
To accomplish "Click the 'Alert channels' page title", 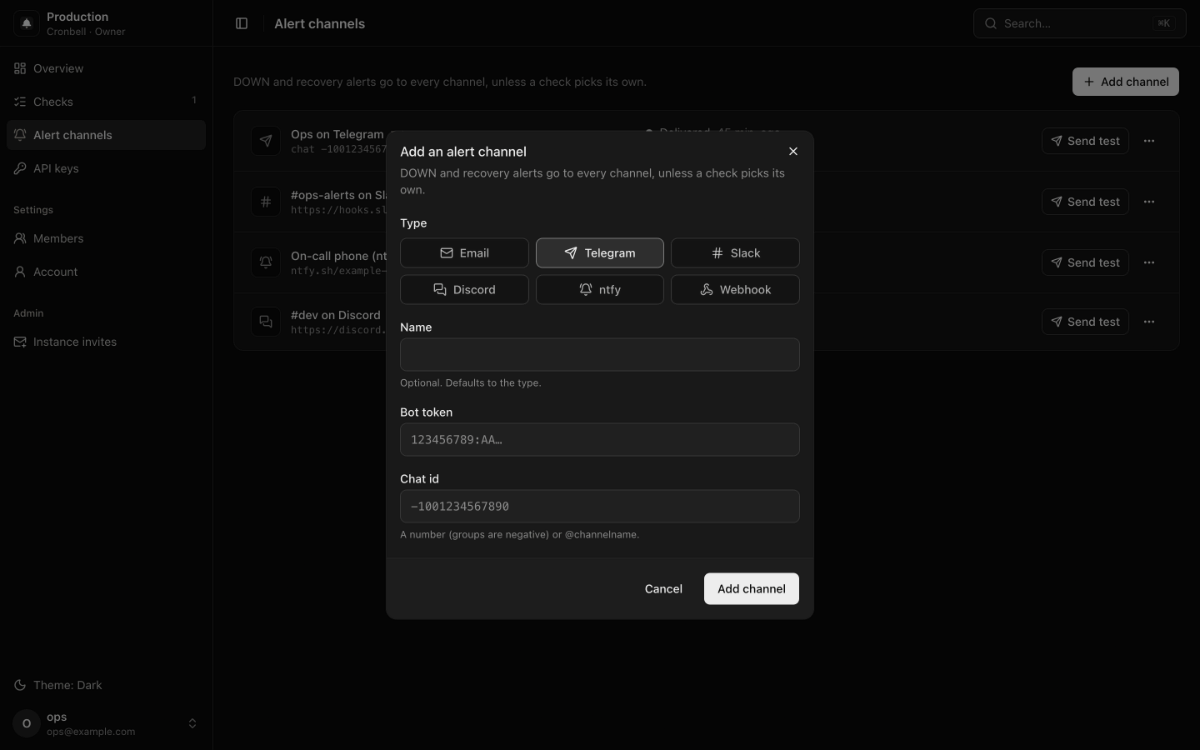I will click(319, 23).
